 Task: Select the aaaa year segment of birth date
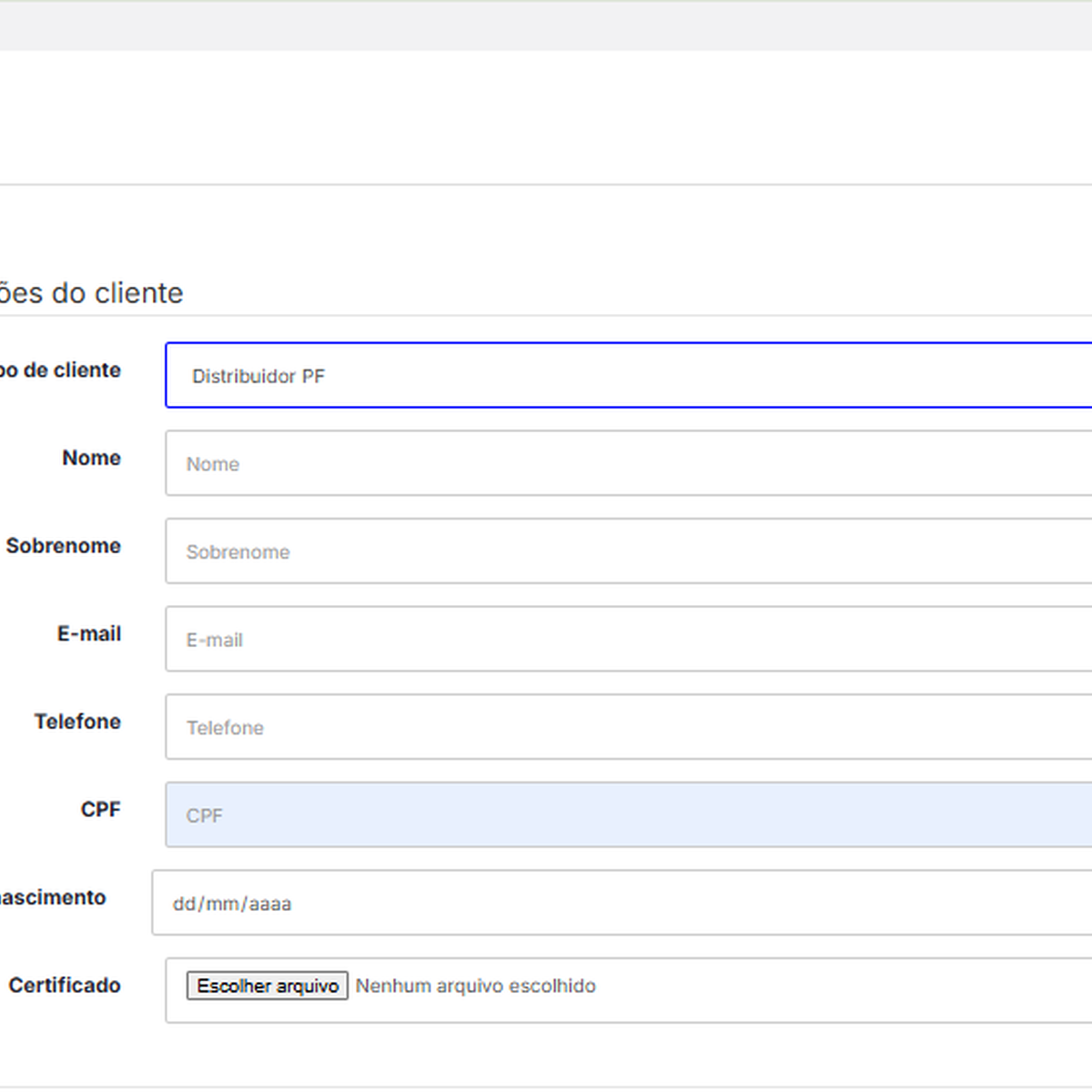pos(269,905)
